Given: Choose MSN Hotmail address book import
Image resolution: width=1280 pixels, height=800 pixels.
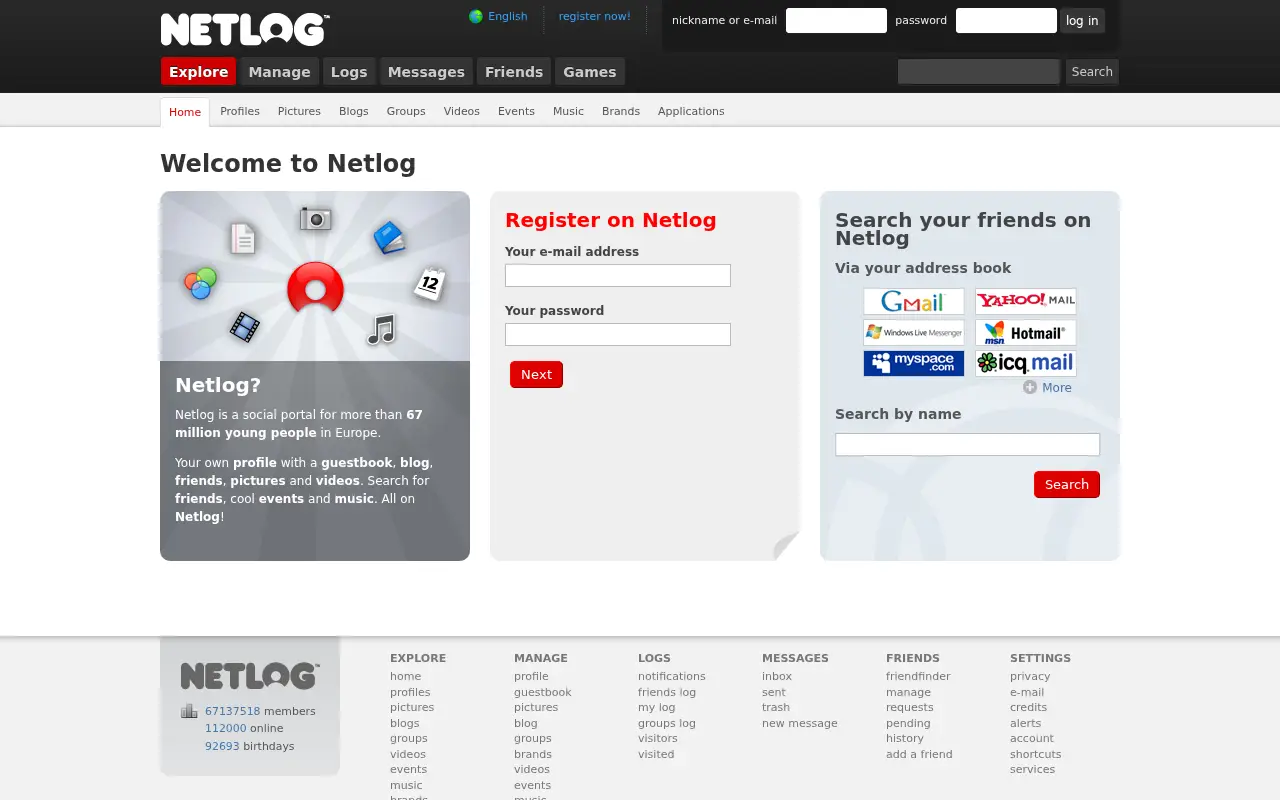Looking at the screenshot, I should point(1026,332).
